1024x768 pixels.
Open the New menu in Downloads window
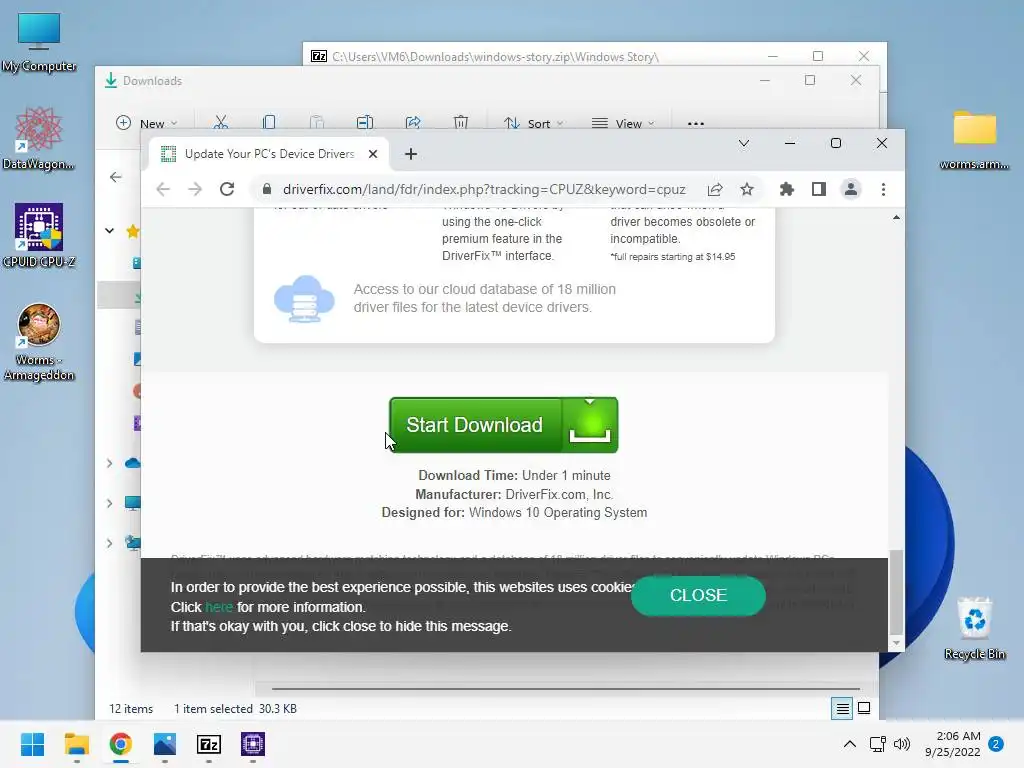(146, 123)
